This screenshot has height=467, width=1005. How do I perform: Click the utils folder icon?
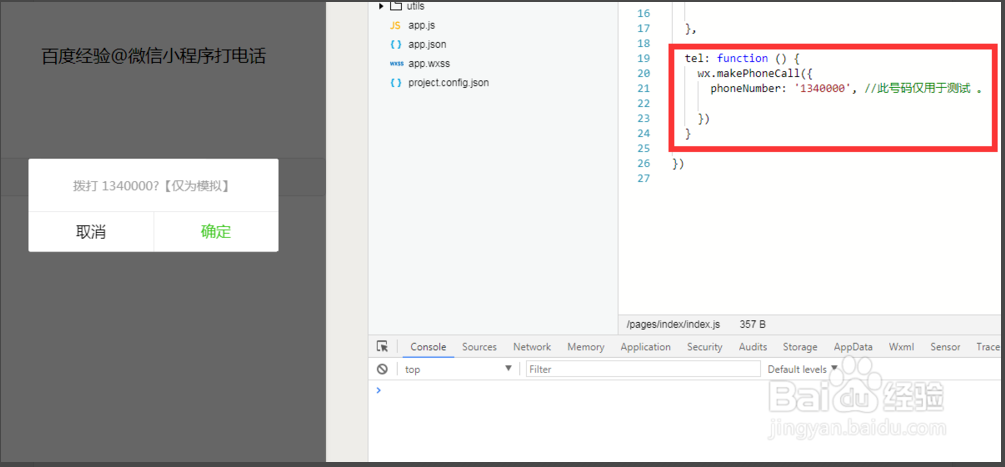[x=395, y=6]
